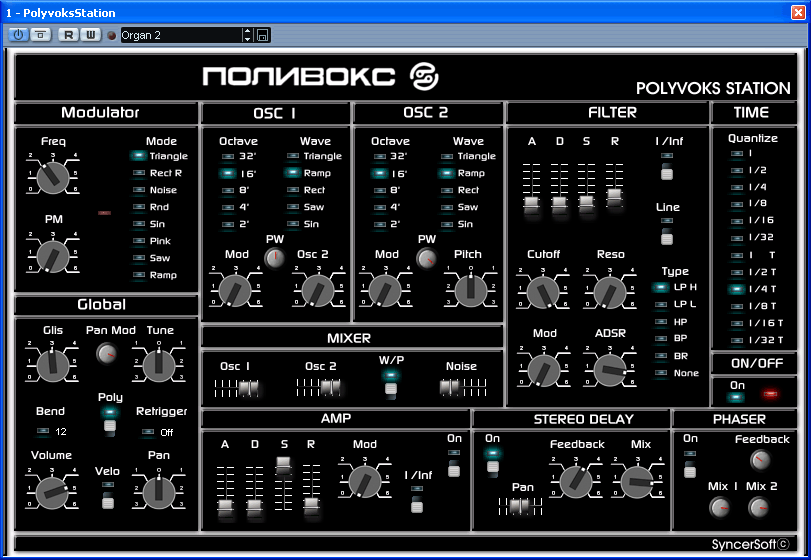This screenshot has height=560, width=811.
Task: Click the Global Pan knob
Action: 159,492
